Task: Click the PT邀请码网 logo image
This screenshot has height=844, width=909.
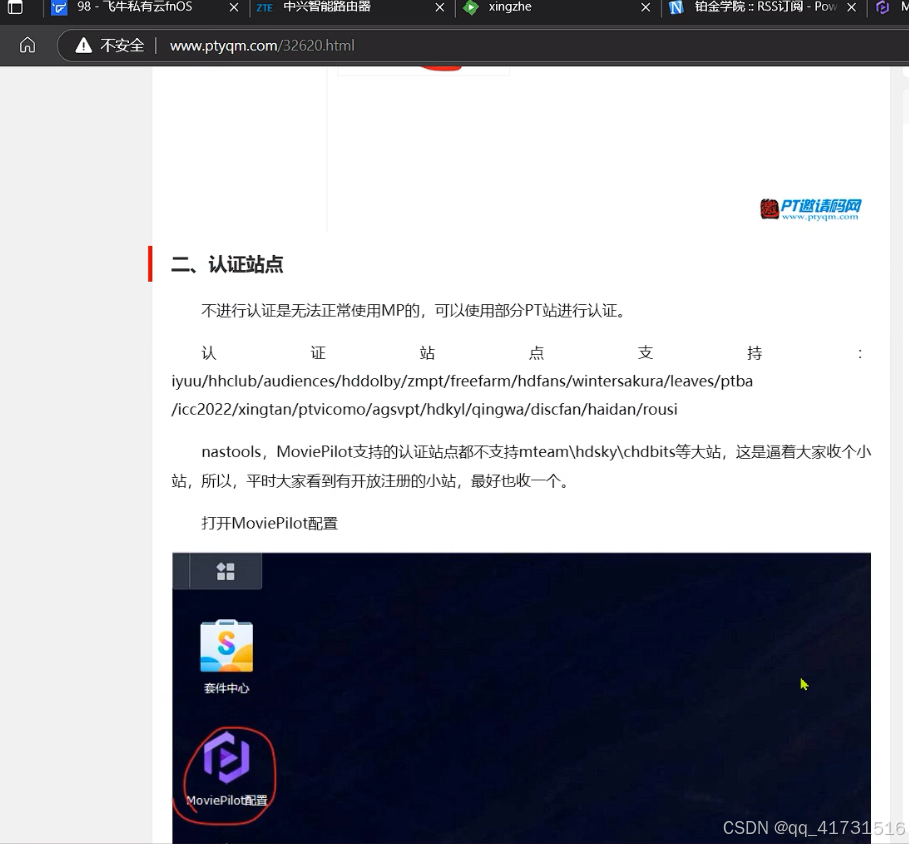Action: 810,209
